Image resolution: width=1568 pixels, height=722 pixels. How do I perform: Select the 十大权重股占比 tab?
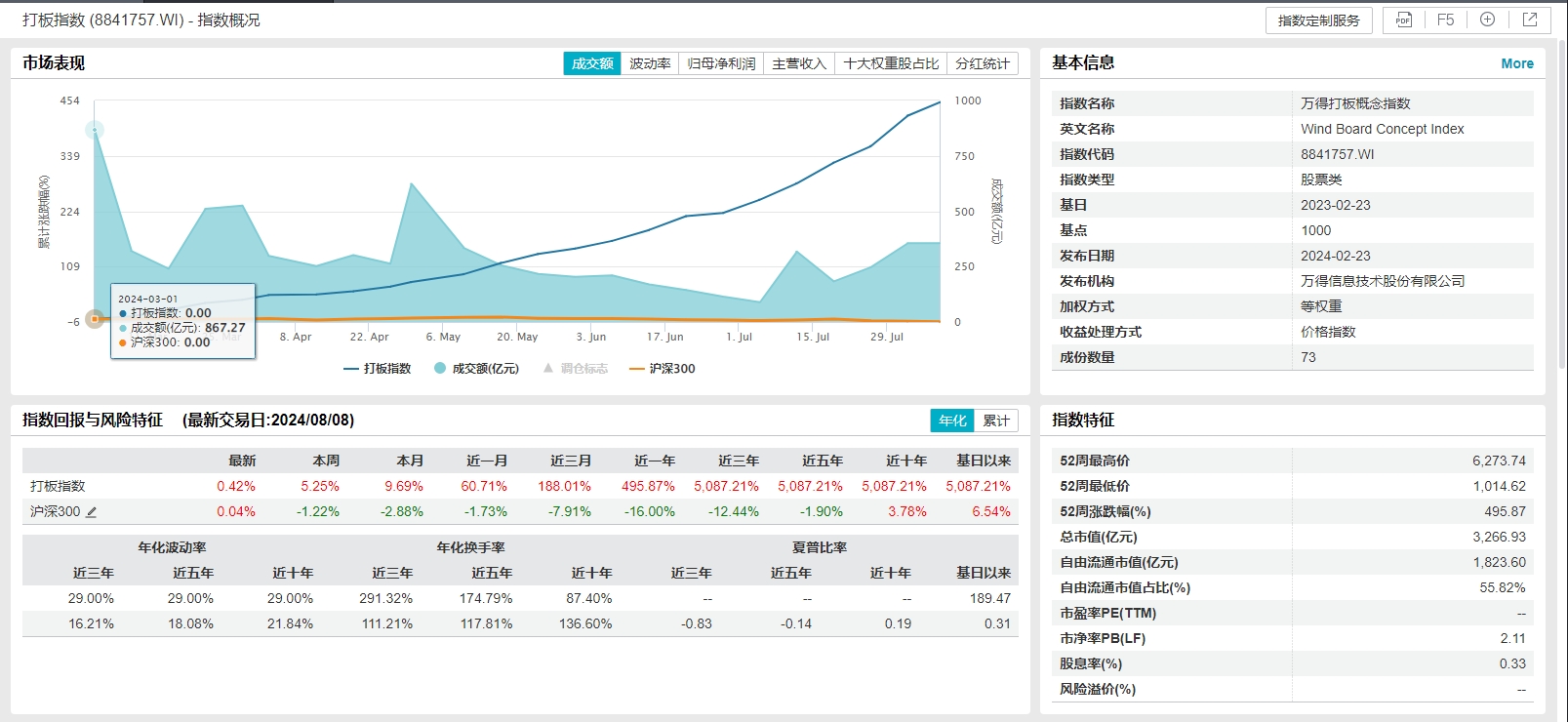pos(891,63)
